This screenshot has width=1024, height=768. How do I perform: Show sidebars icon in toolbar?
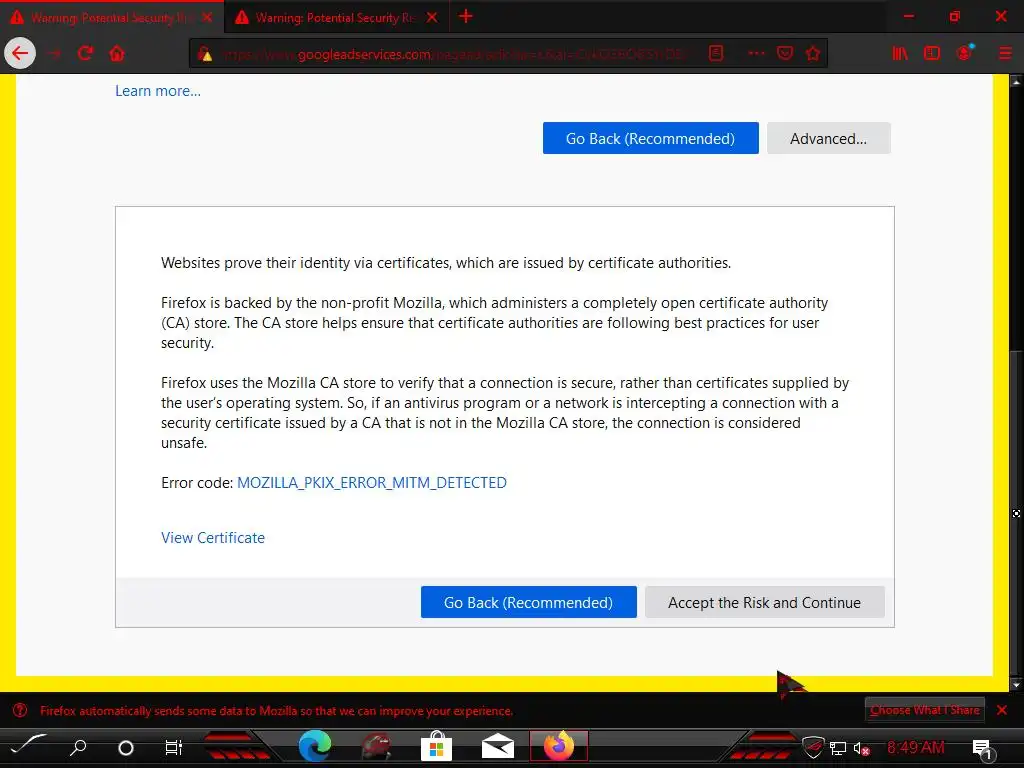(932, 54)
